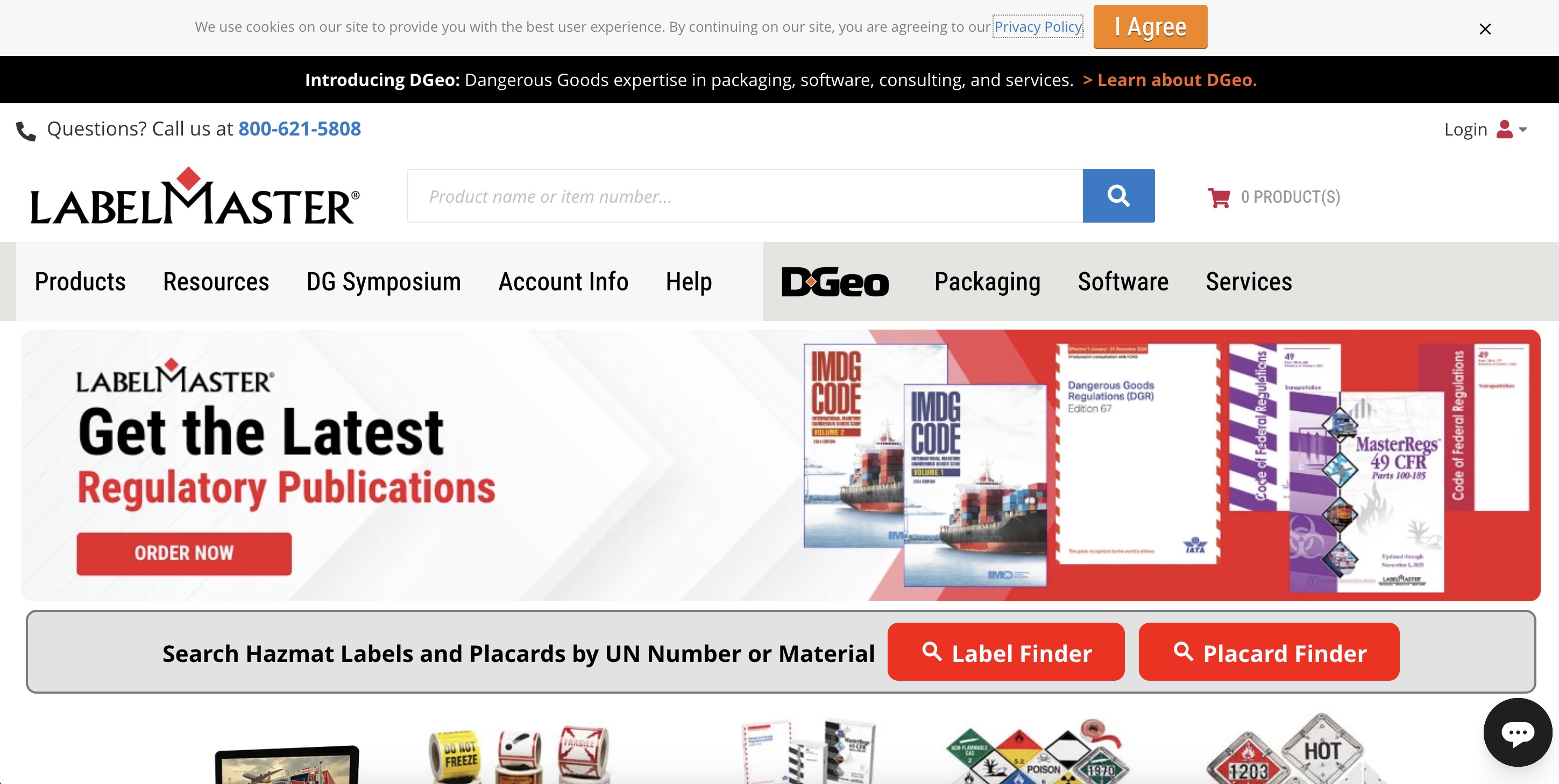The height and width of the screenshot is (784, 1559).
Task: Call the 800-621-5808 phone number link
Action: [x=300, y=128]
